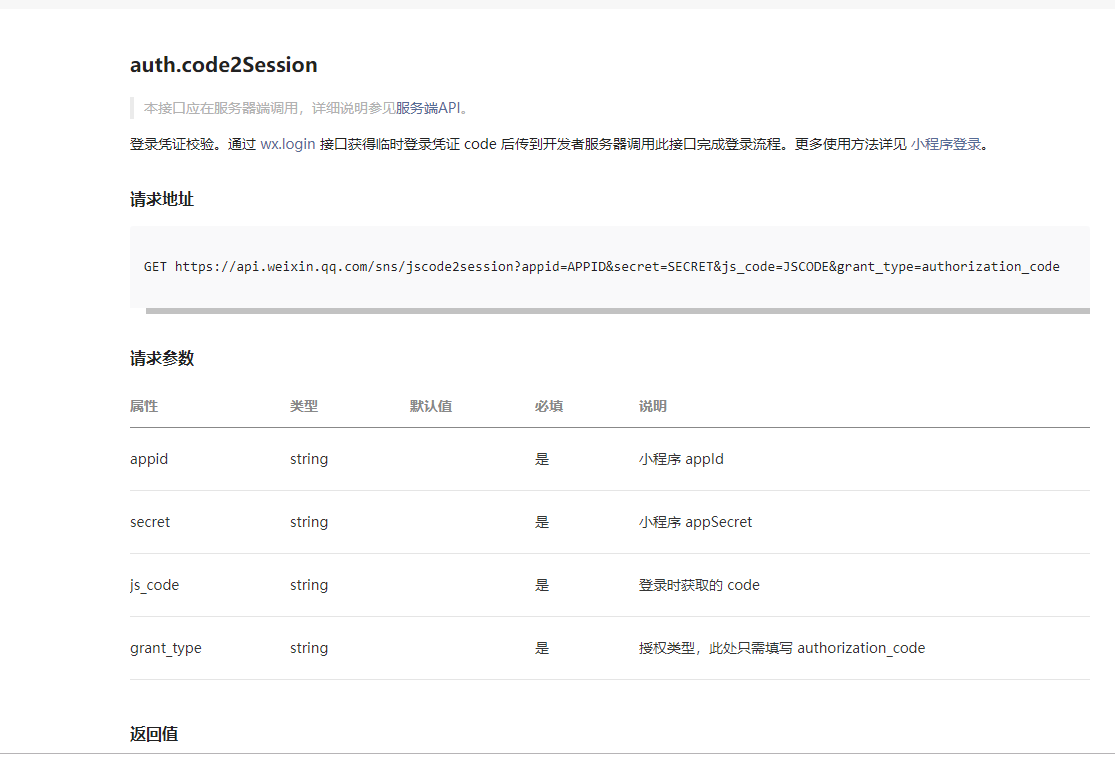Select the js_code name in the parameter table

click(154, 585)
